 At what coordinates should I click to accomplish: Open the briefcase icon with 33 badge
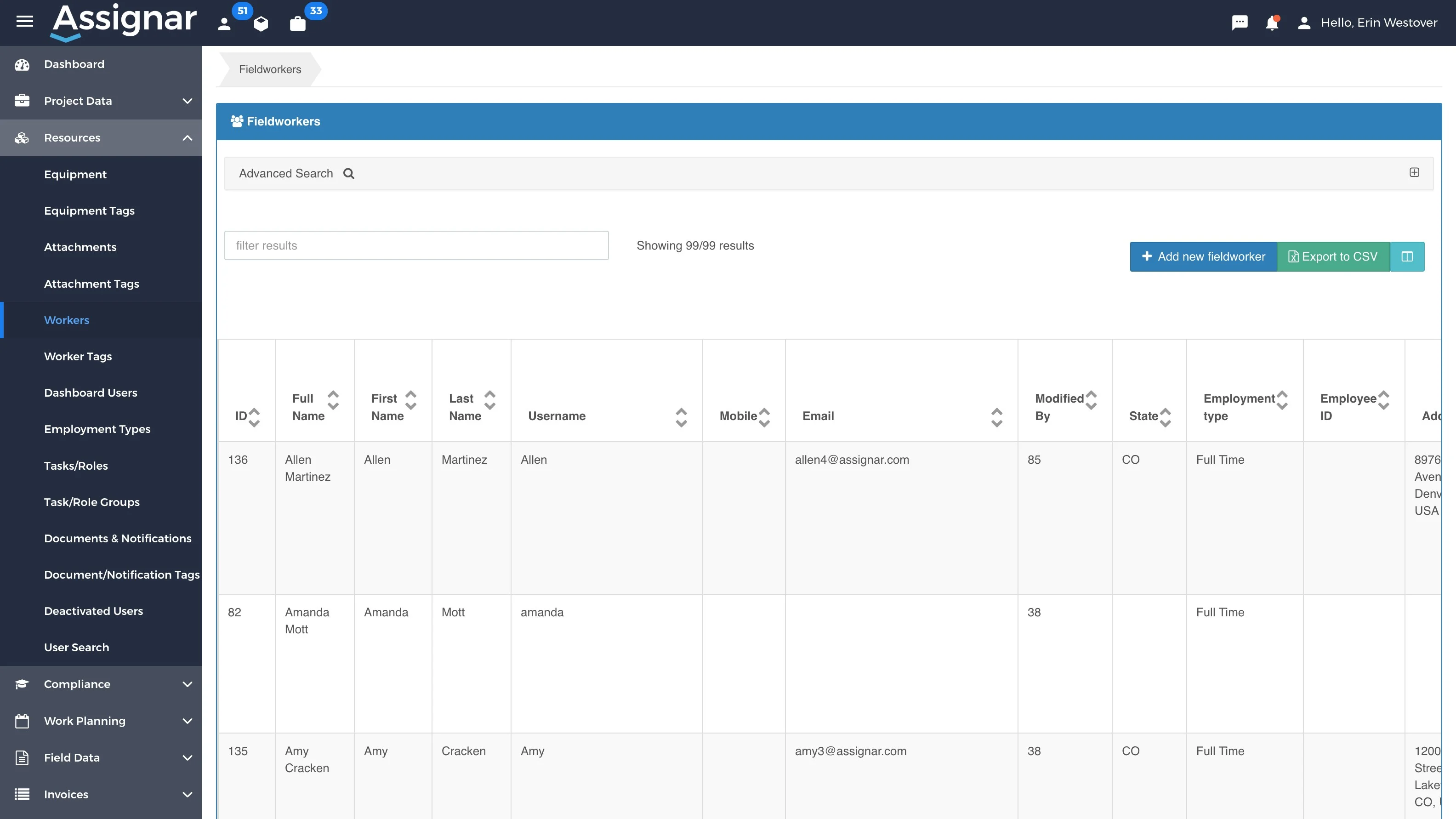click(x=298, y=23)
